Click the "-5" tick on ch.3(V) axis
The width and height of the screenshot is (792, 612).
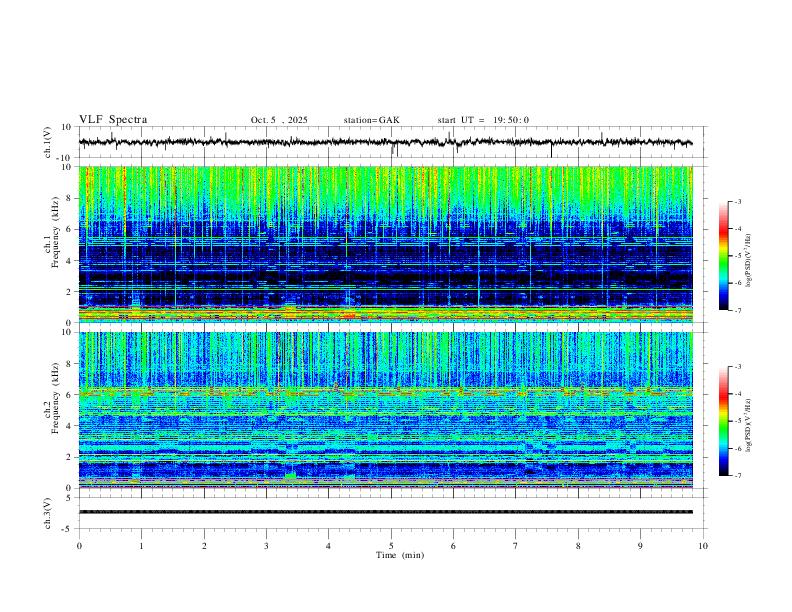point(68,529)
